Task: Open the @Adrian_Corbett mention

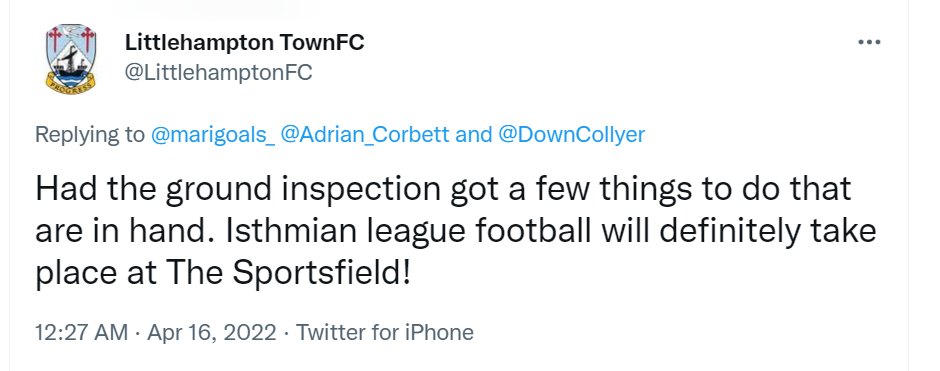Action: pyautogui.click(x=364, y=134)
